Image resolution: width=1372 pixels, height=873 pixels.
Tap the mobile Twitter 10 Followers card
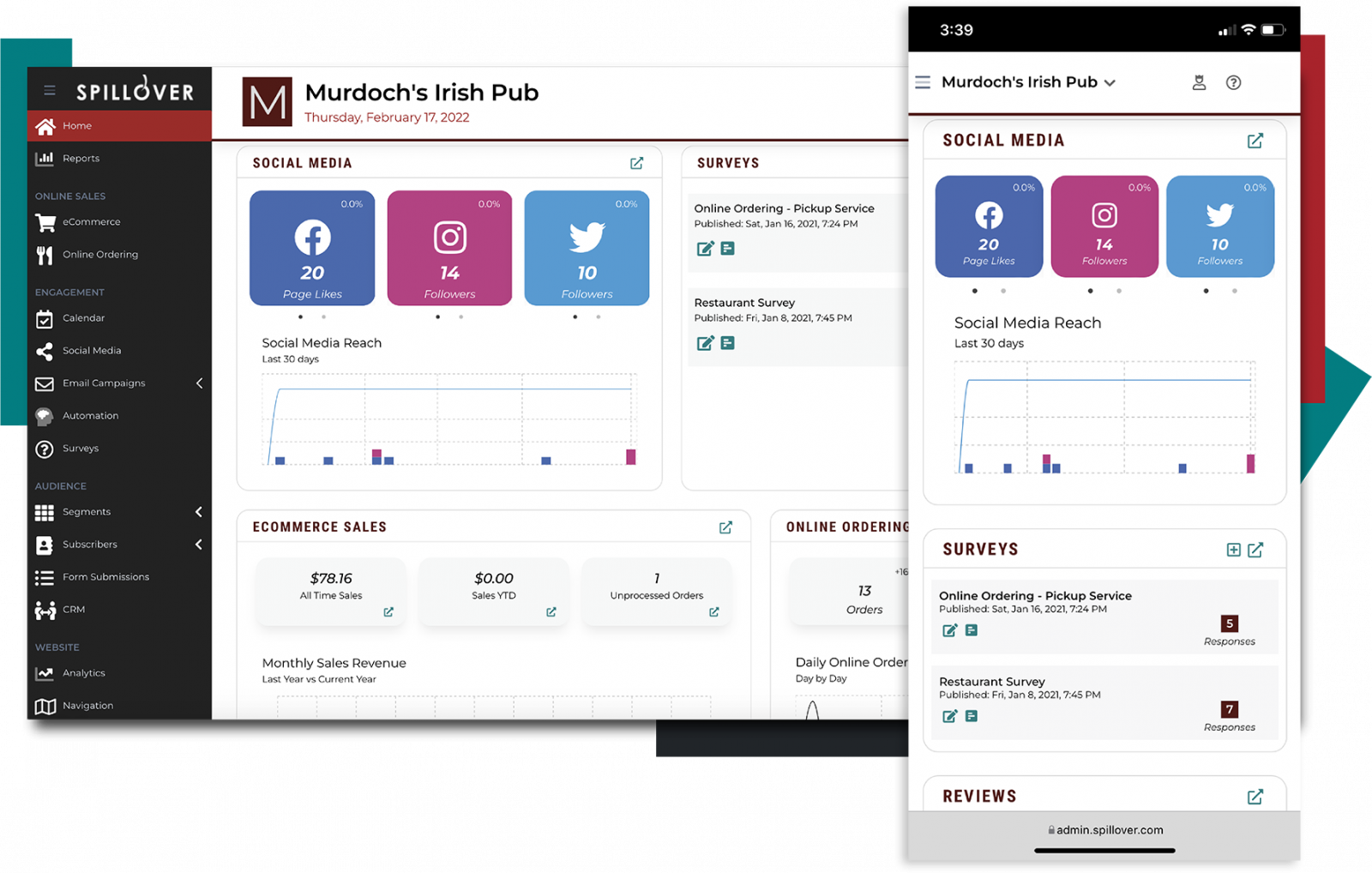coord(1220,226)
